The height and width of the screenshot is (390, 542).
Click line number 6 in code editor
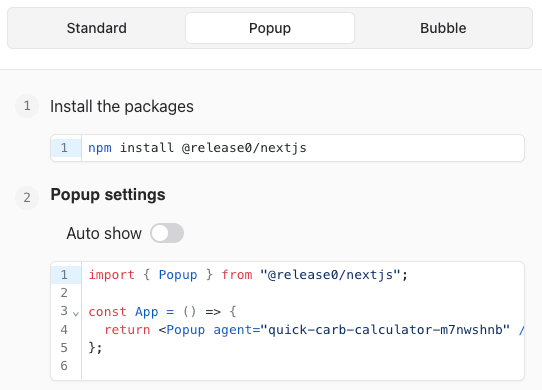[x=64, y=366]
